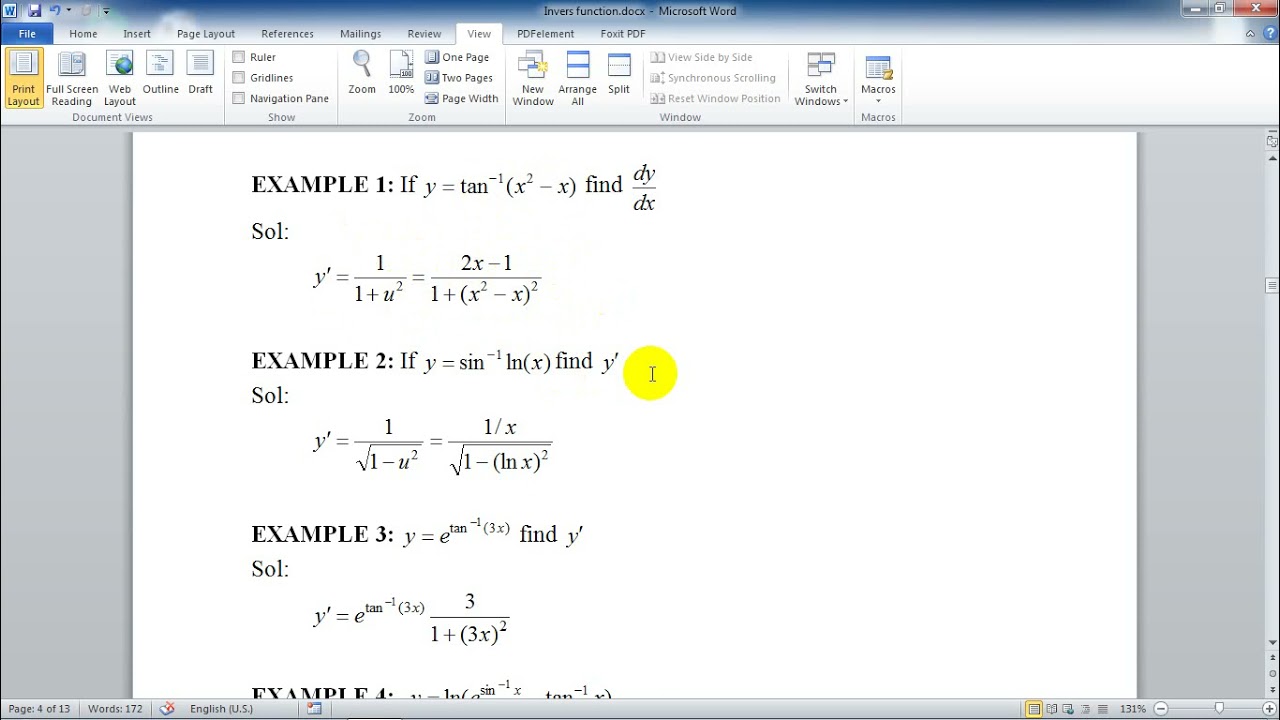Select Print Layout view
The height and width of the screenshot is (720, 1280).
click(x=23, y=78)
